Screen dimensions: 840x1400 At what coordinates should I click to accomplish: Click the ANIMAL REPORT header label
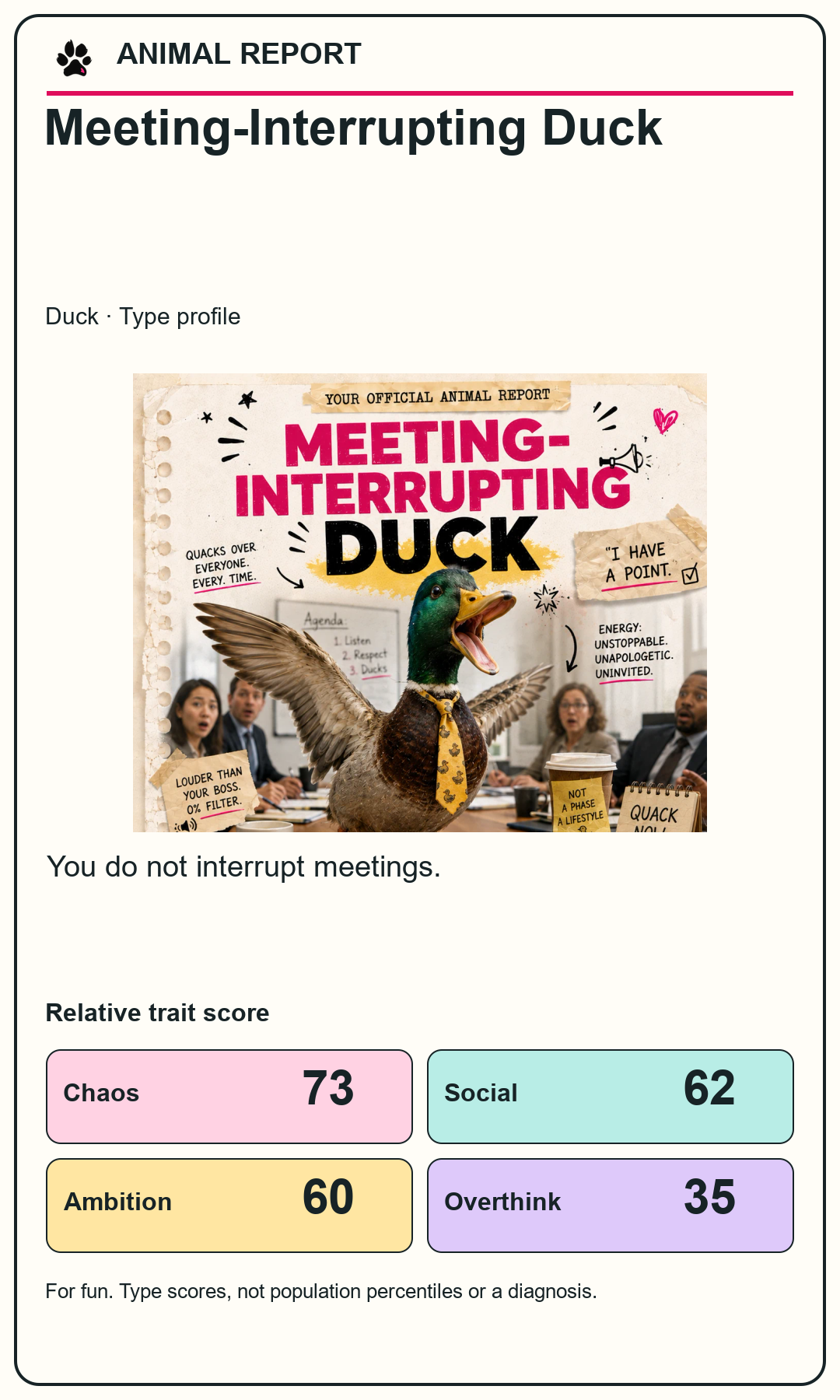click(x=239, y=54)
